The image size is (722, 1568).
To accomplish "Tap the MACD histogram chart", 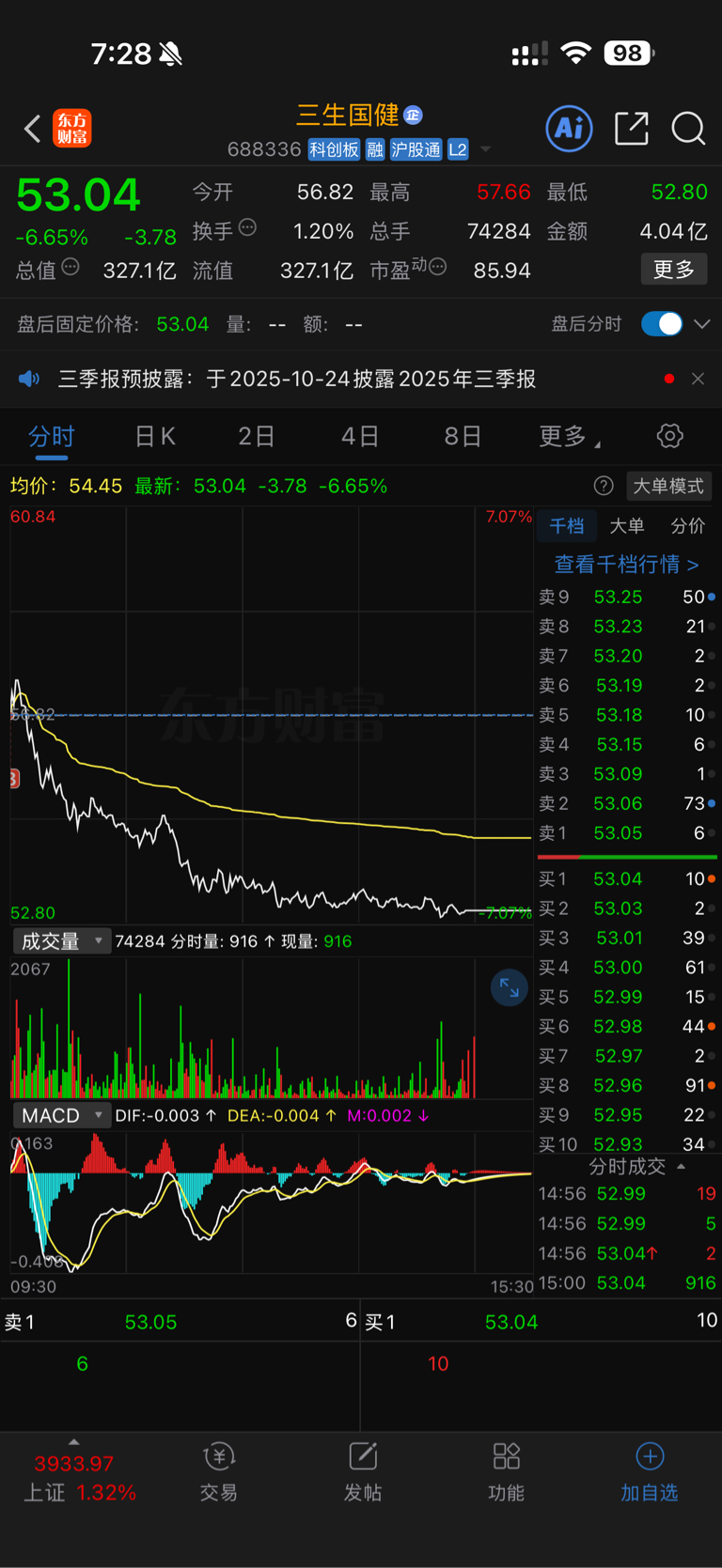I will [272, 1203].
